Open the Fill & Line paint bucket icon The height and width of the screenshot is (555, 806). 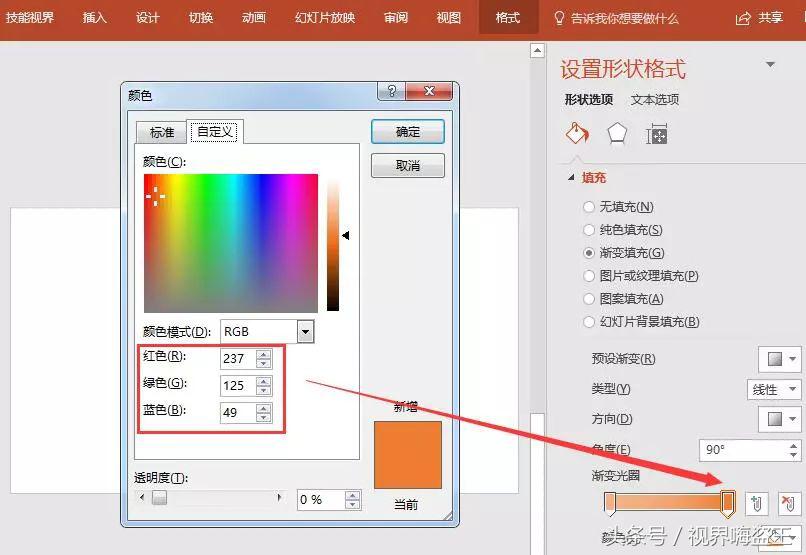coord(577,134)
